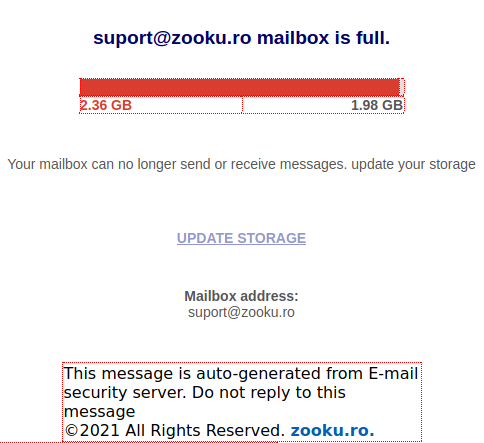Screen dimensions: 484x443
Task: Click "2021 All Rights Reserved." copyright text
Action: 182,430
